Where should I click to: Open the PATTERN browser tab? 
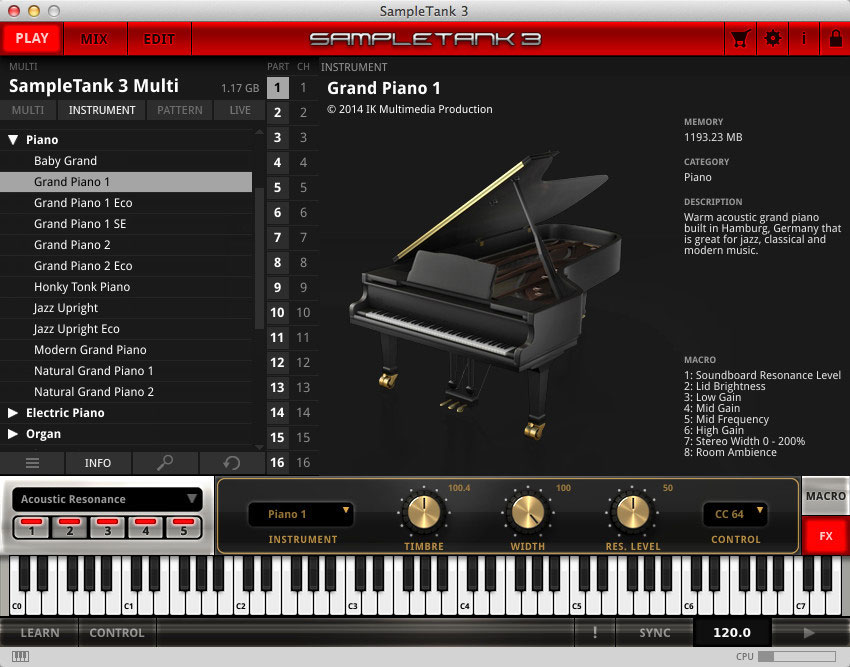pos(179,110)
